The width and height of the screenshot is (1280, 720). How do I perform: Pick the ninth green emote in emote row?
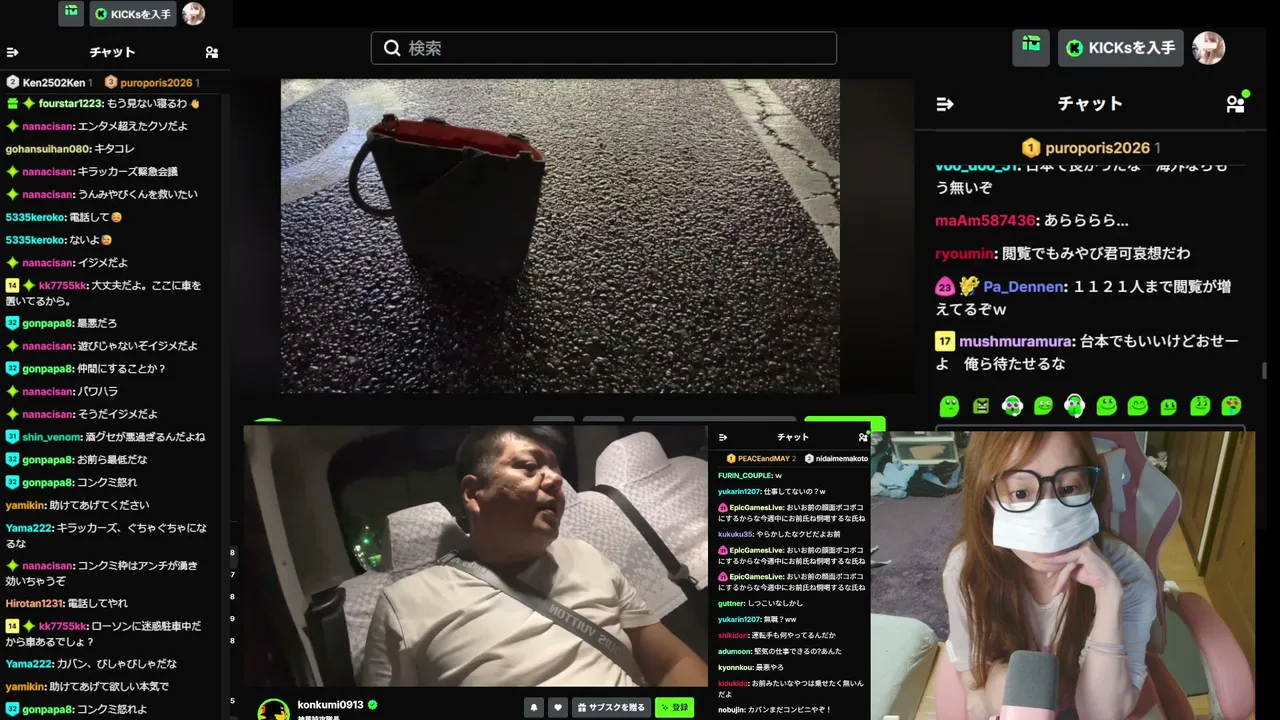(1200, 405)
